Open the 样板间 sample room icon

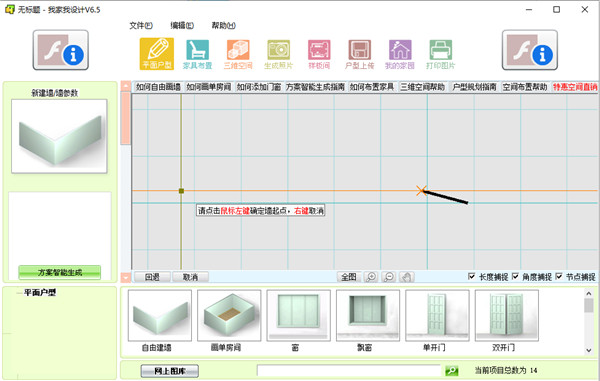click(319, 54)
